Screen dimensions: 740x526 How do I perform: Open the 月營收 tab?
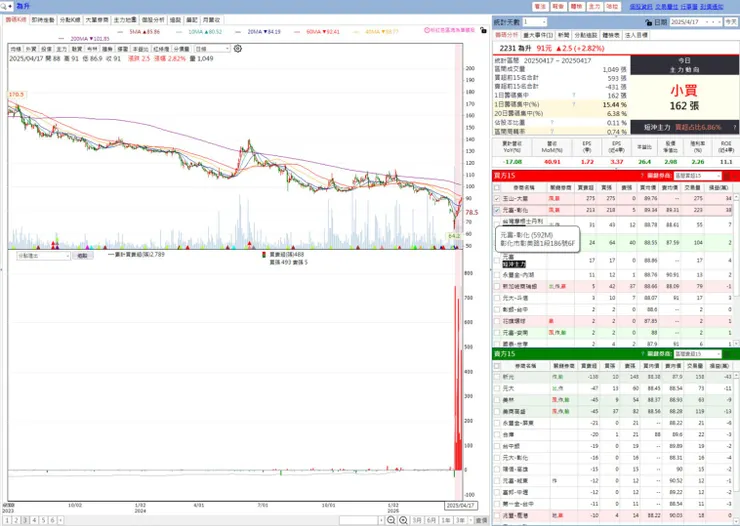coord(211,20)
